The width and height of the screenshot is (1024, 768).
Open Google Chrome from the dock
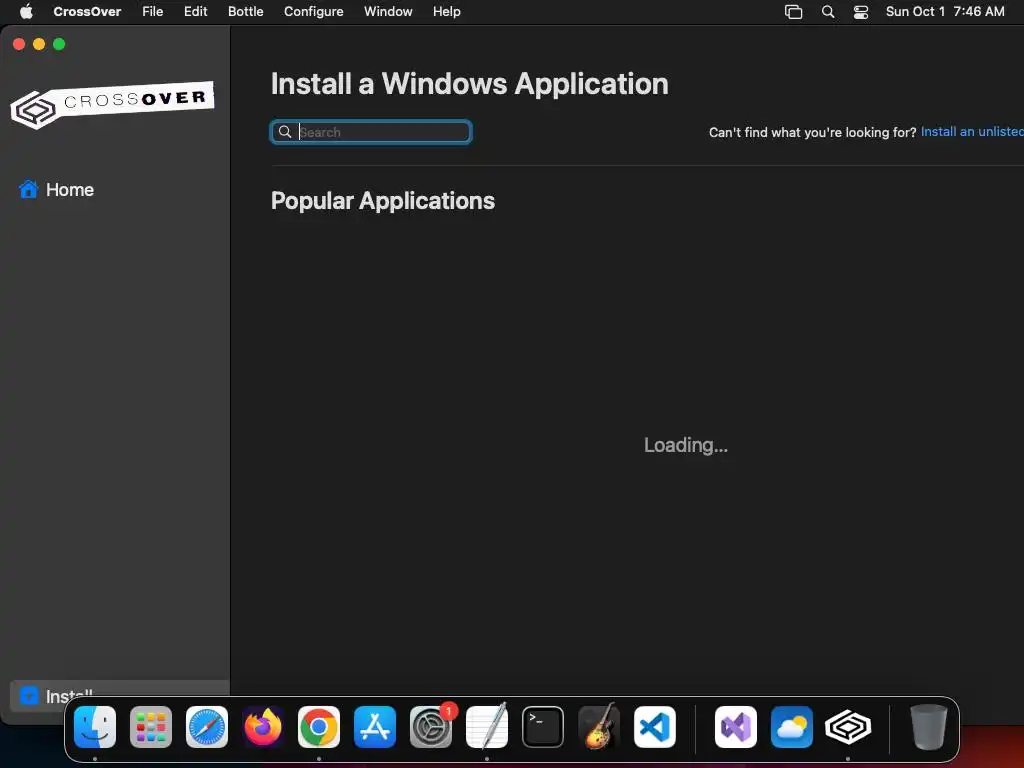pyautogui.click(x=319, y=727)
